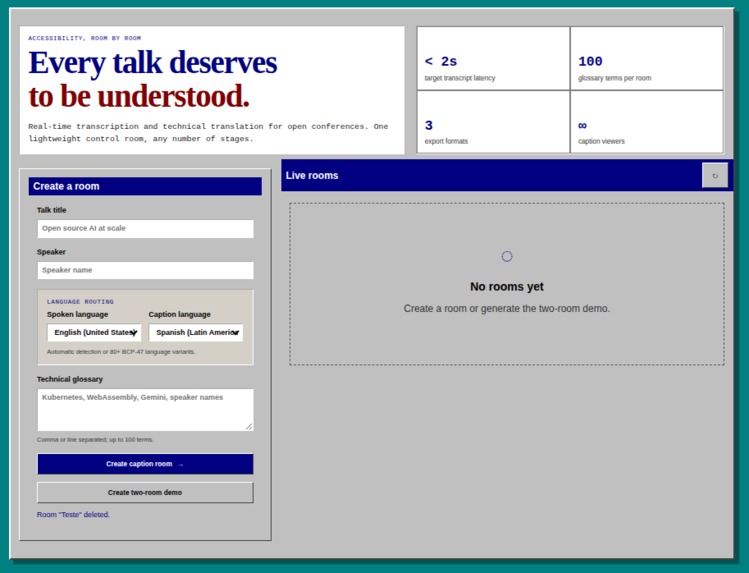This screenshot has height=573, width=749.
Task: Click the 'to be understood.' headline line
Action: coord(139,96)
